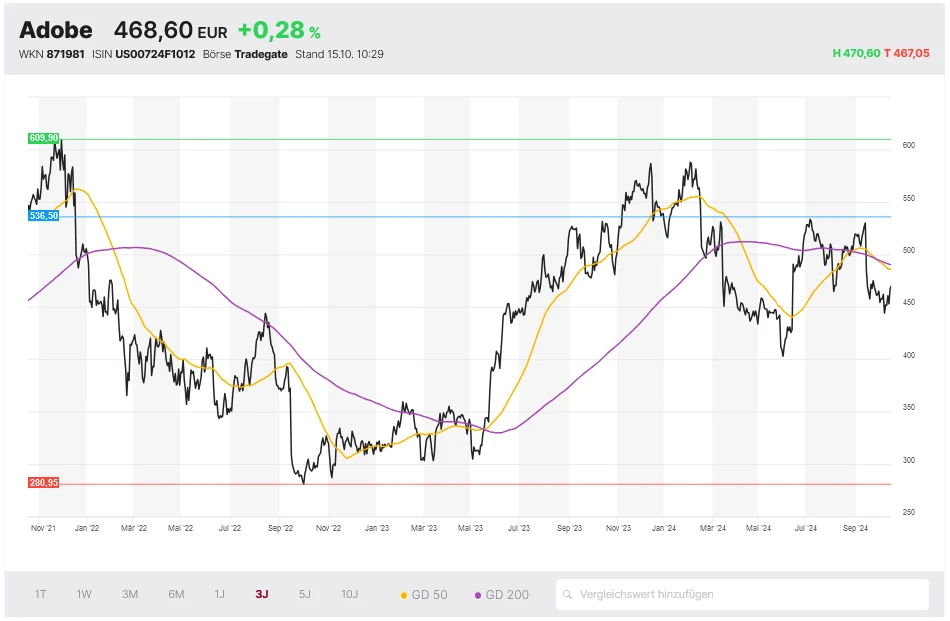Image resolution: width=950 pixels, height=621 pixels.
Task: Select the active 3J range
Action: (262, 594)
